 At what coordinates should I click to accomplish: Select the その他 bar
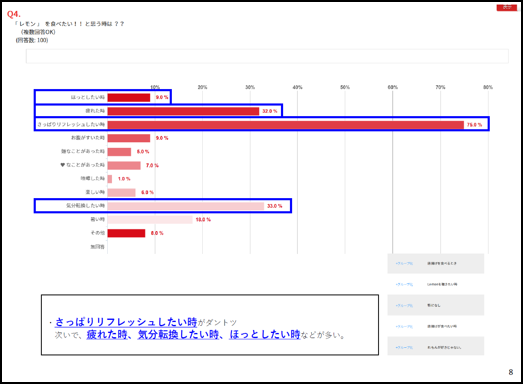[x=126, y=233]
